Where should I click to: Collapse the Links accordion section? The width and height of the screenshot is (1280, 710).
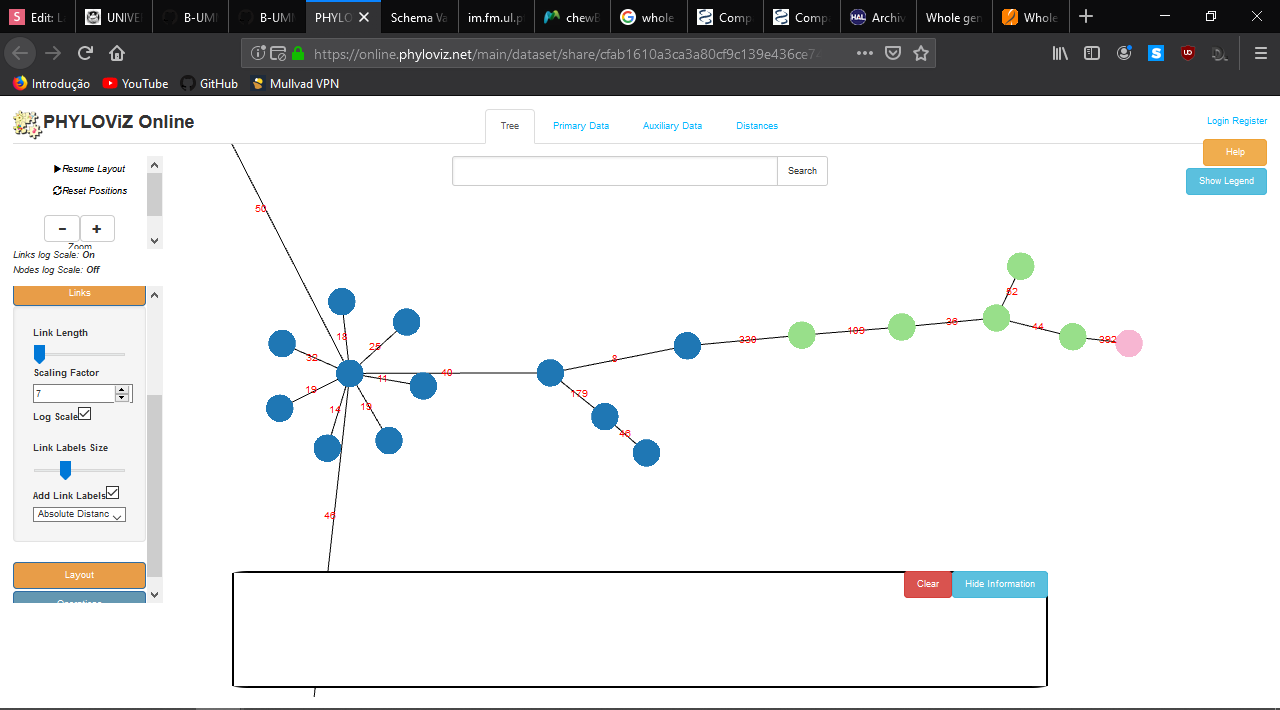(79, 294)
